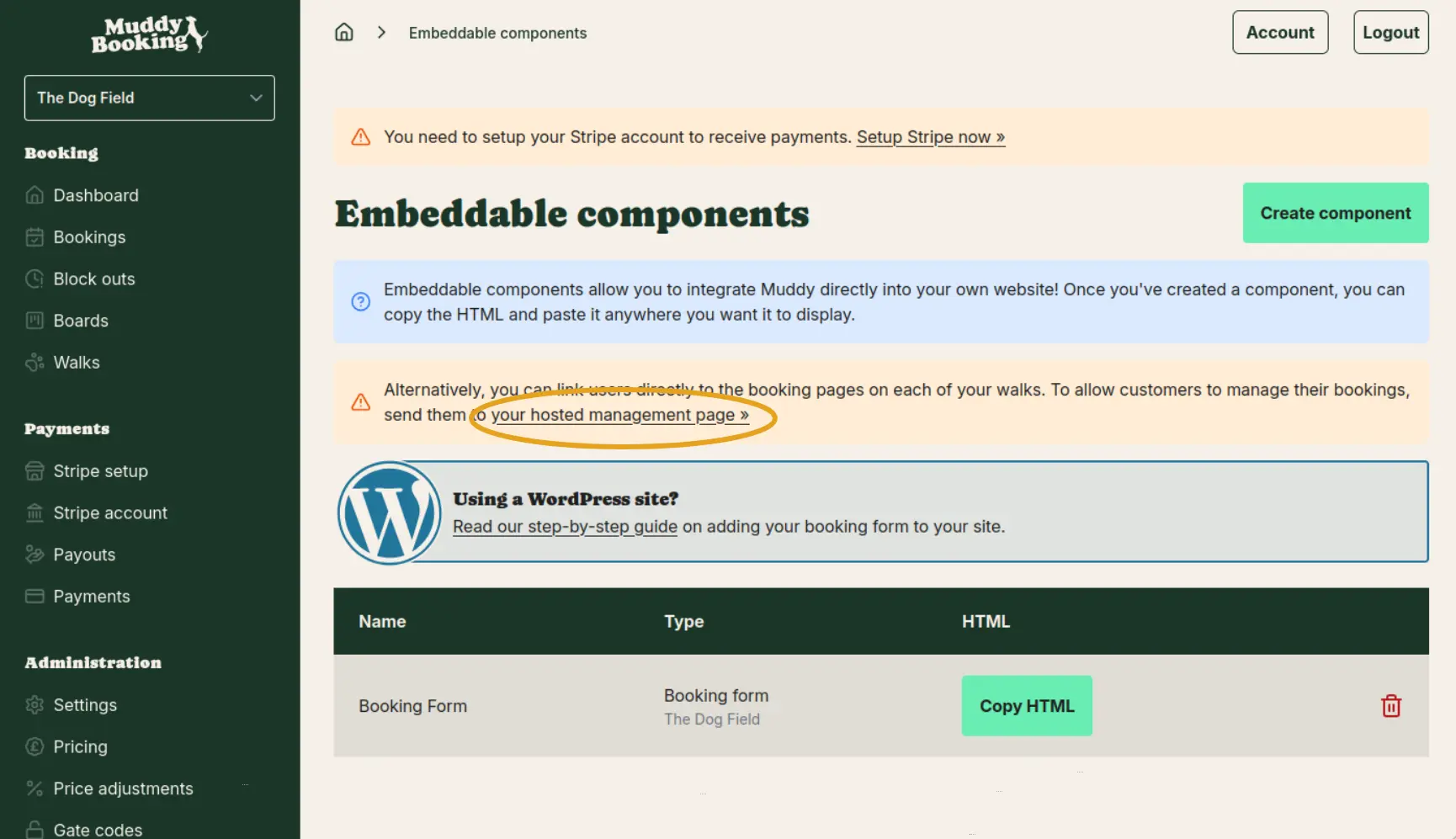Select the Payments card icon
This screenshot has width=1456, height=839.
click(35, 596)
